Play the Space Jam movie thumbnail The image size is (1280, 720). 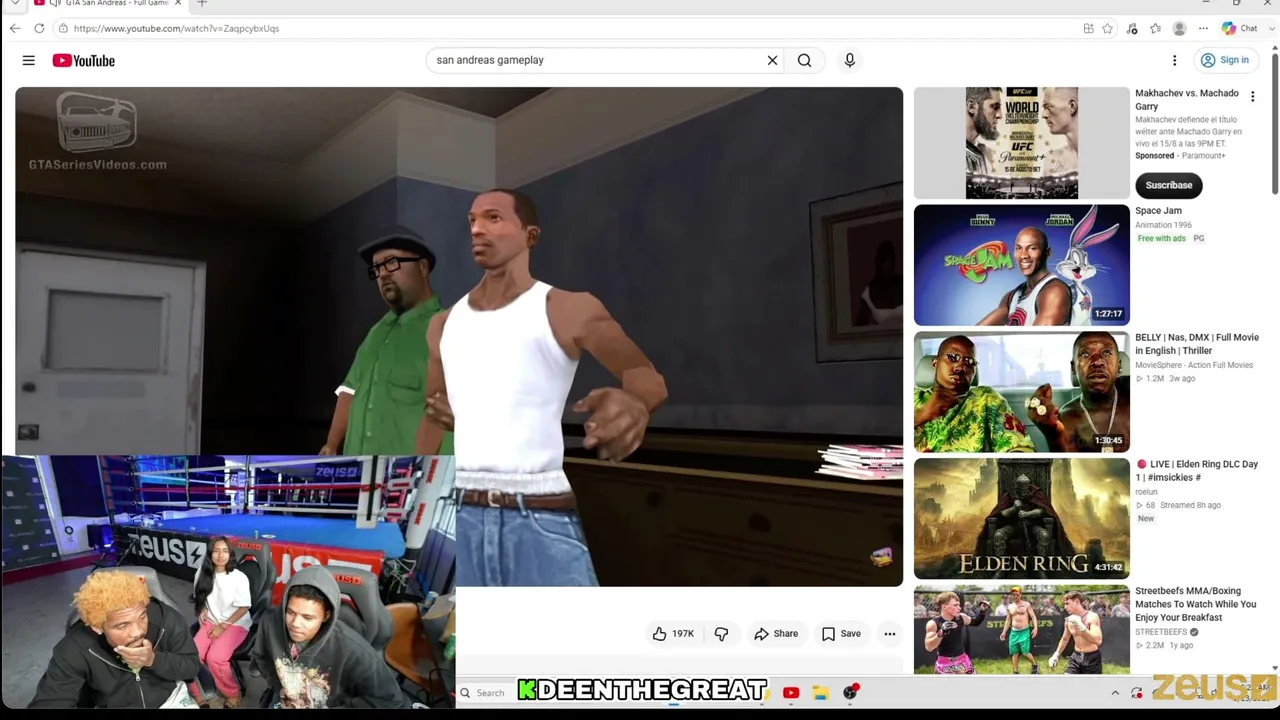[x=1021, y=265]
